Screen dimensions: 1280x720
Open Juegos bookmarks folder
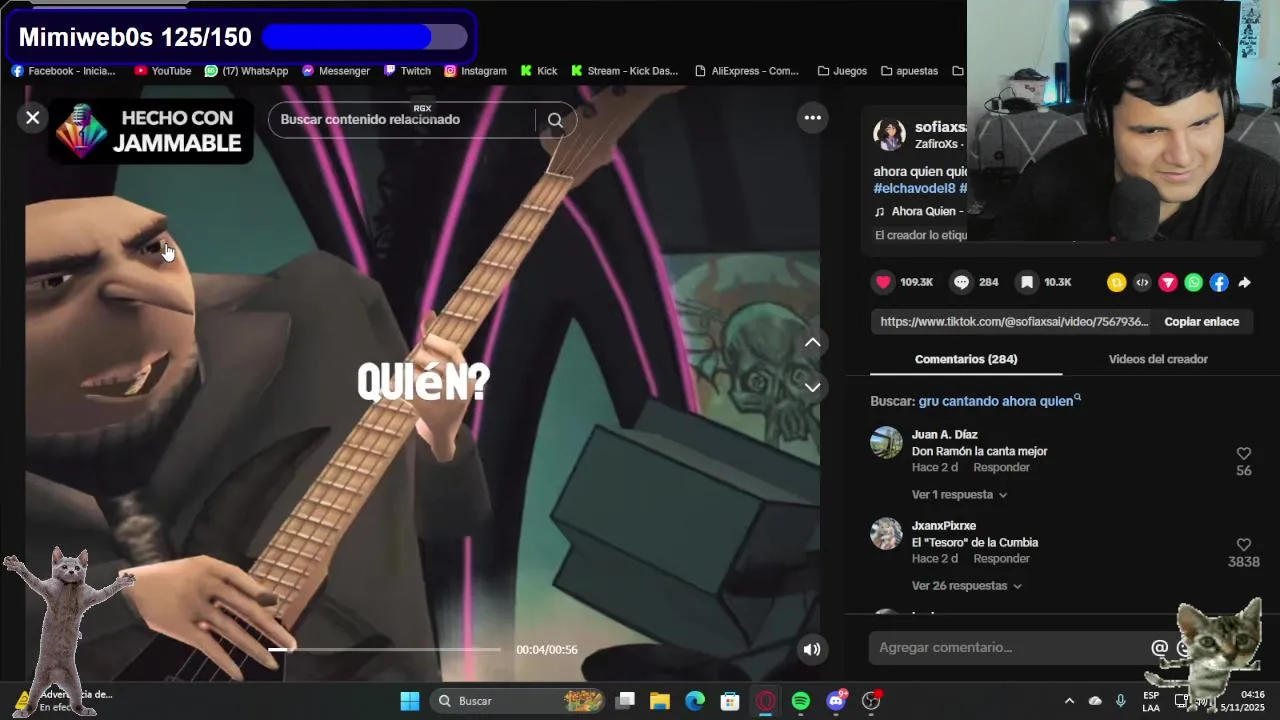842,71
